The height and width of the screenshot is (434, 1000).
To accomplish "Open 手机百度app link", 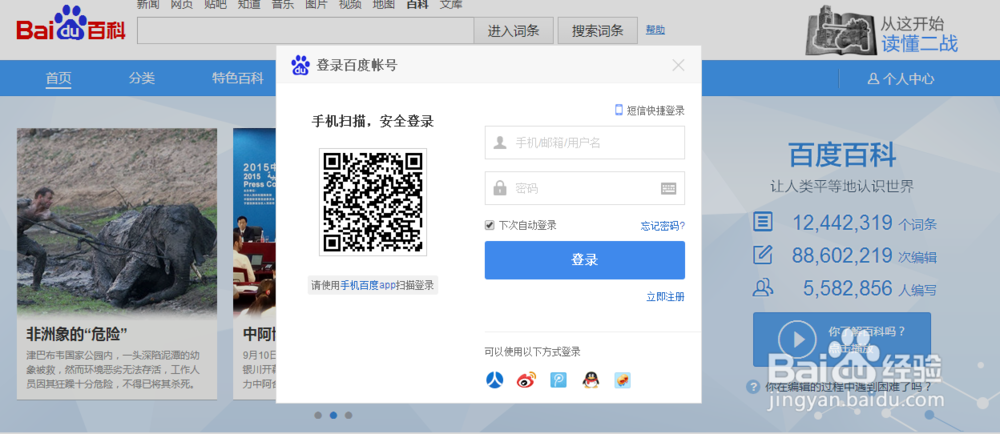I will 368,286.
